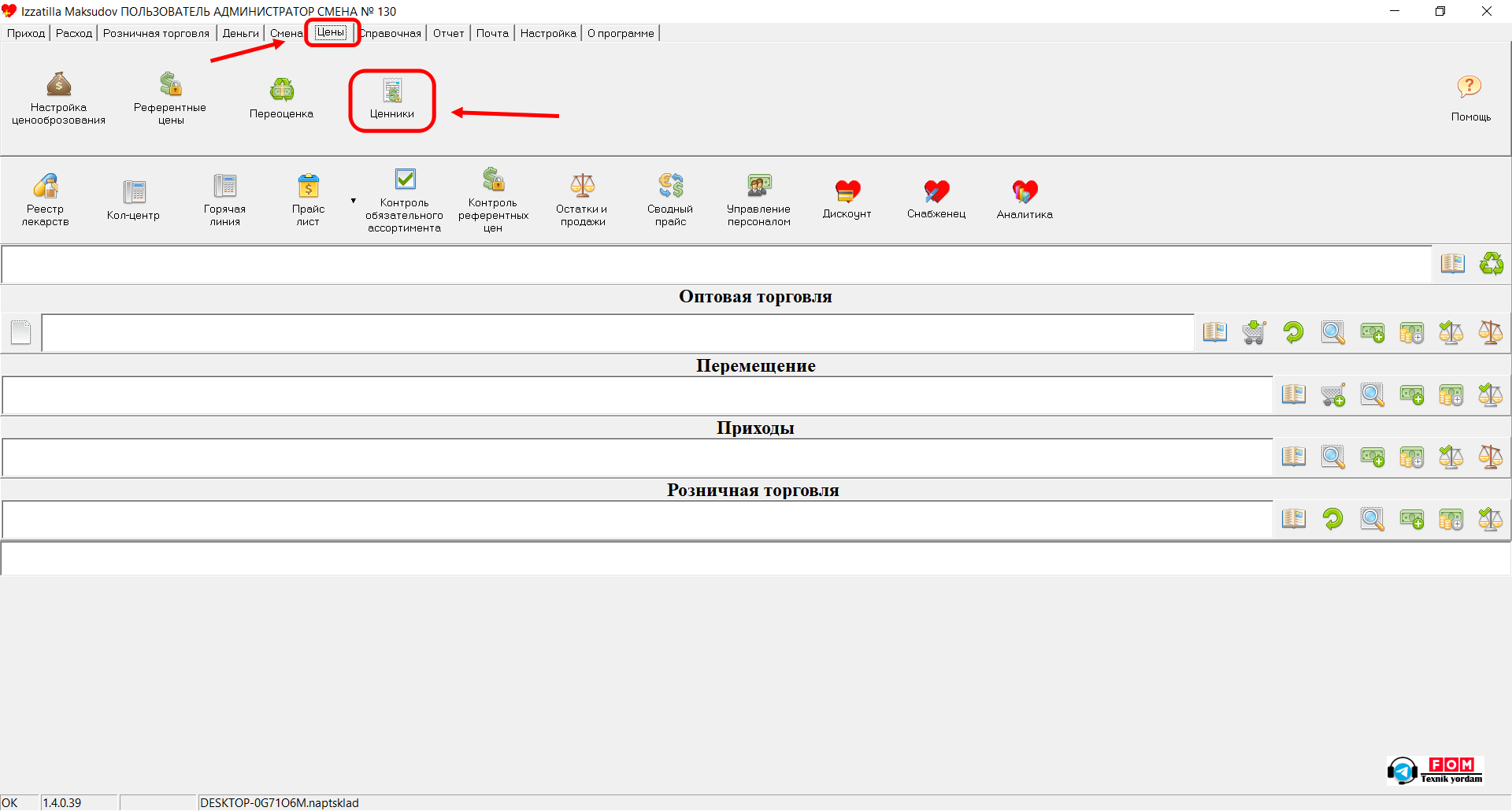Click the book icon in Перемещение row
Viewport: 1512px width, 811px height.
[1294, 394]
